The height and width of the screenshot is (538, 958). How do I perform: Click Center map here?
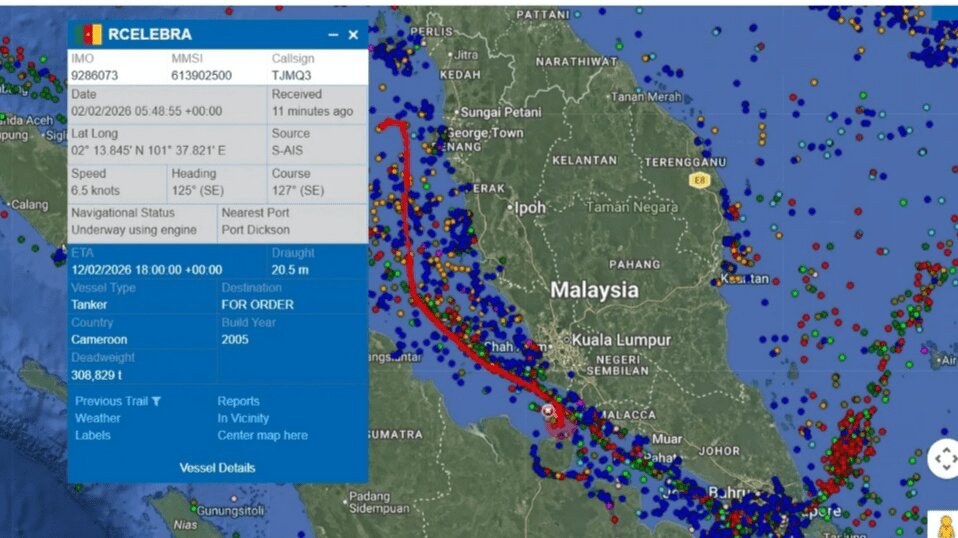262,435
